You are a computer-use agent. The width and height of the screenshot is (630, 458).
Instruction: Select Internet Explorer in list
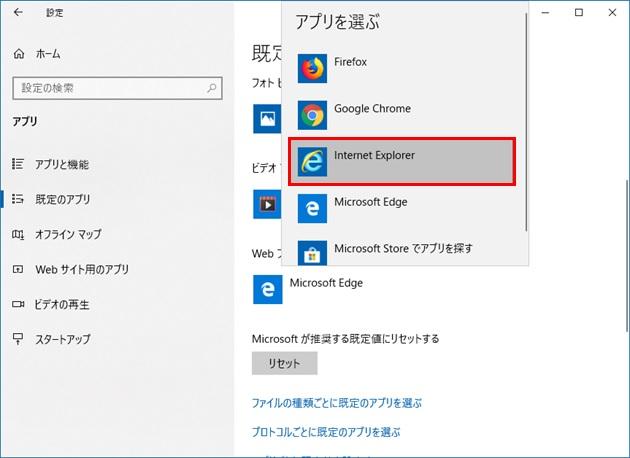pos(402,162)
